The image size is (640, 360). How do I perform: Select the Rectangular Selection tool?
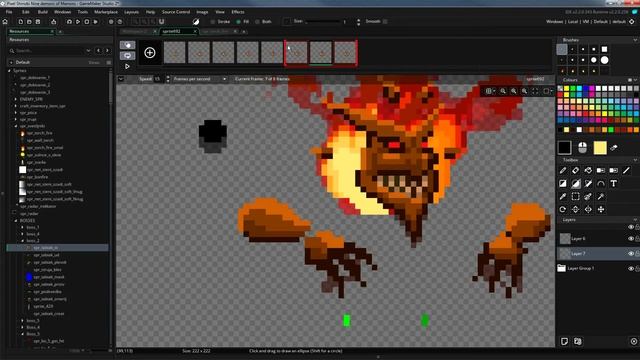576,196
